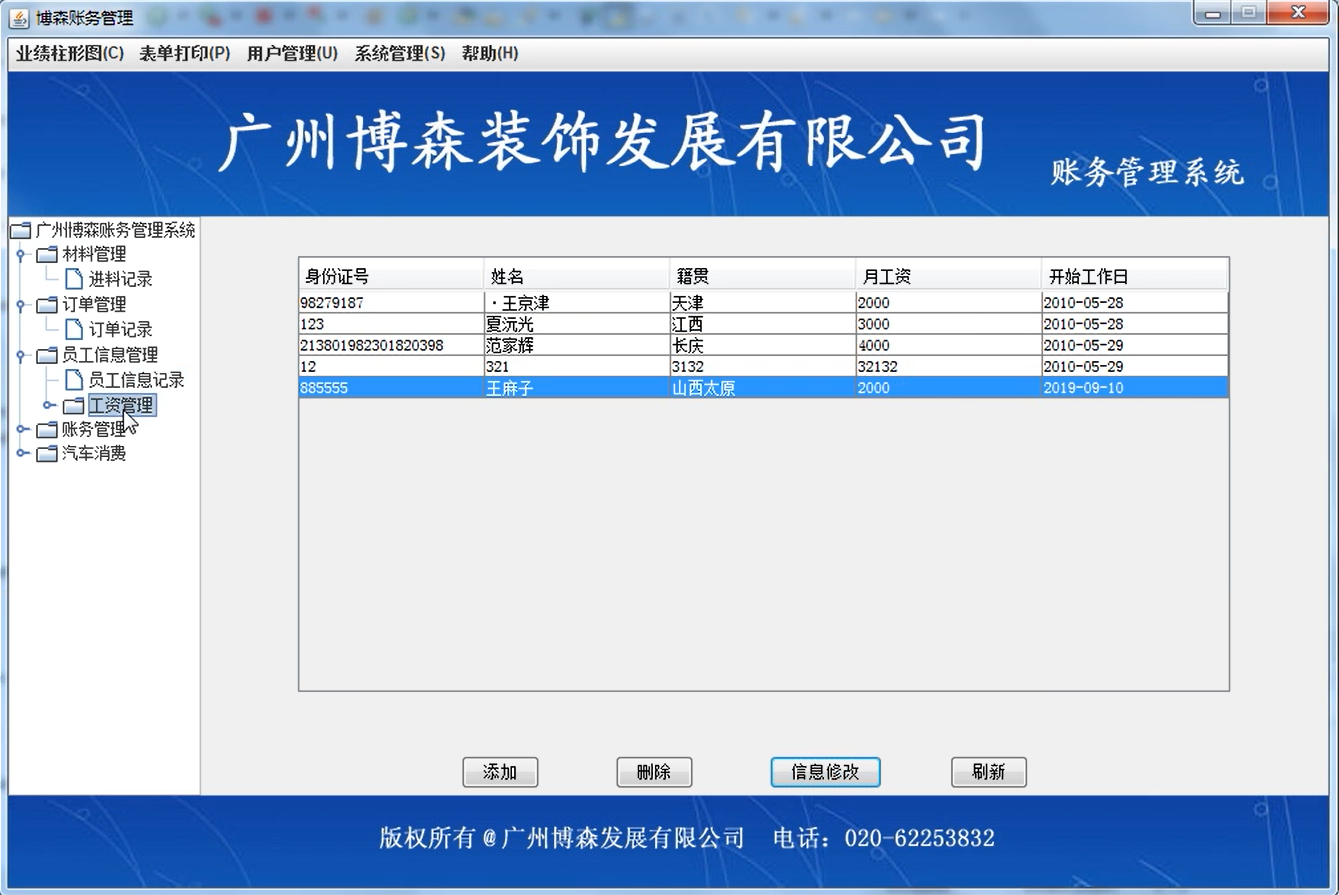This screenshot has height=895, width=1339.
Task: Select the ID cell 213801982301820398
Action: 391,345
